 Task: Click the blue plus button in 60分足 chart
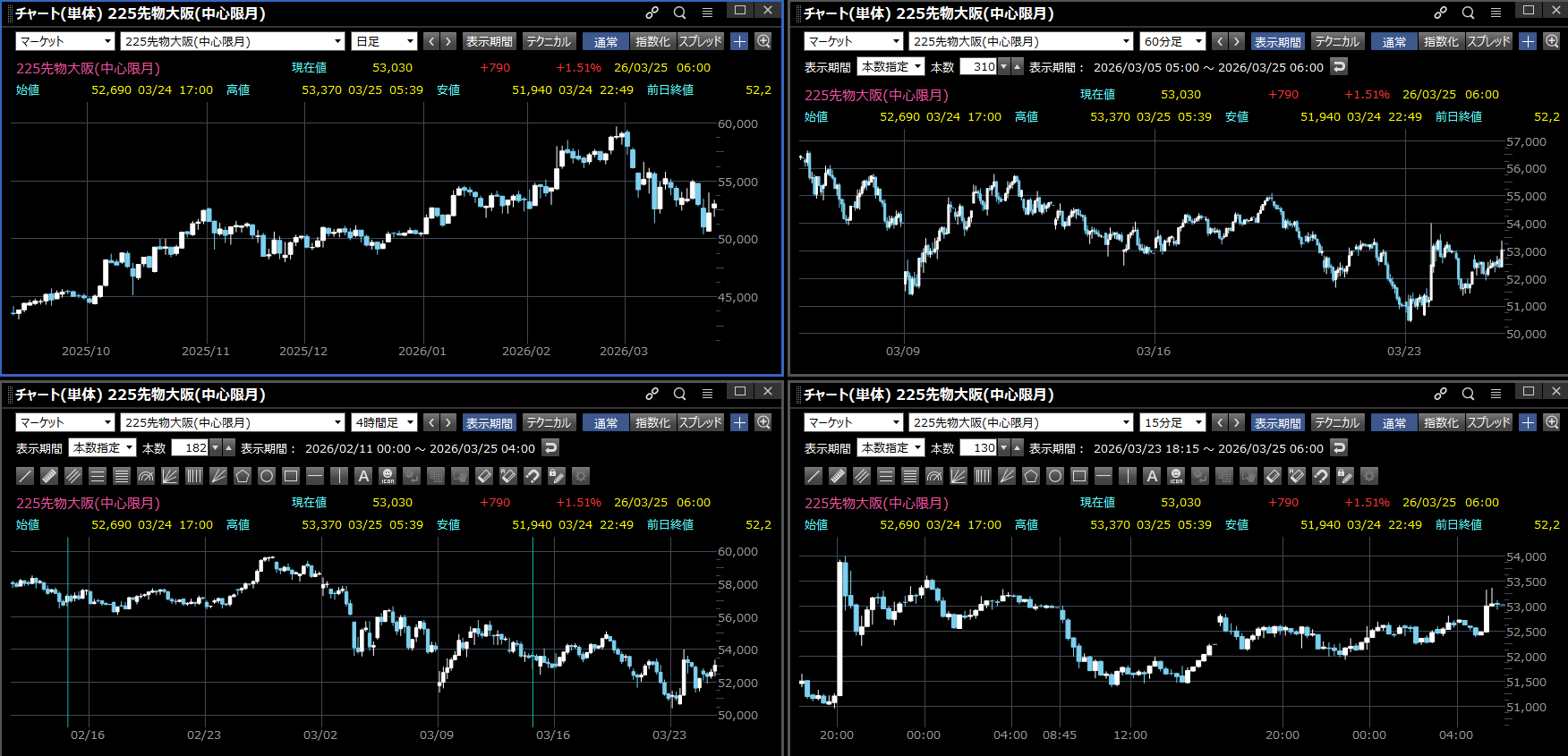1528,41
